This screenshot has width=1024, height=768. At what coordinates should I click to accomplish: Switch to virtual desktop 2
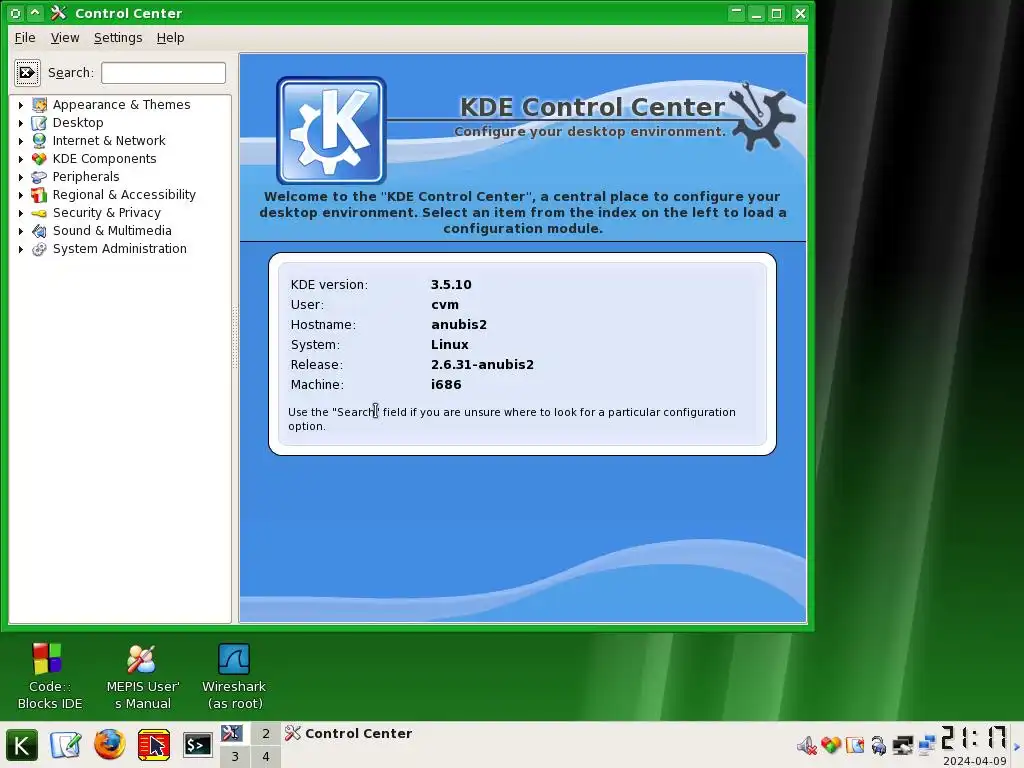[x=266, y=733]
